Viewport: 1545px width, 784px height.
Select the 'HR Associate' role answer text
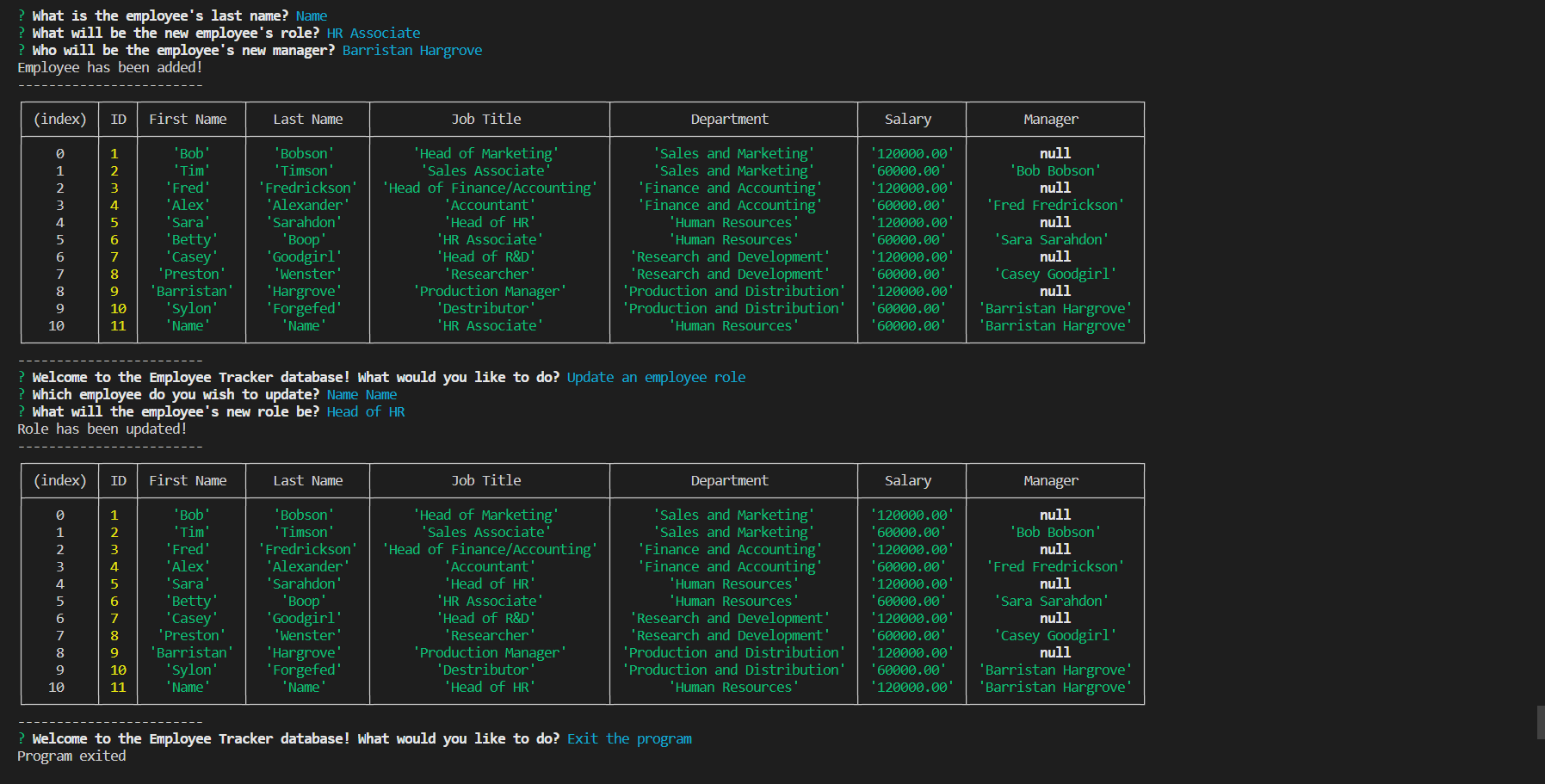pyautogui.click(x=373, y=33)
